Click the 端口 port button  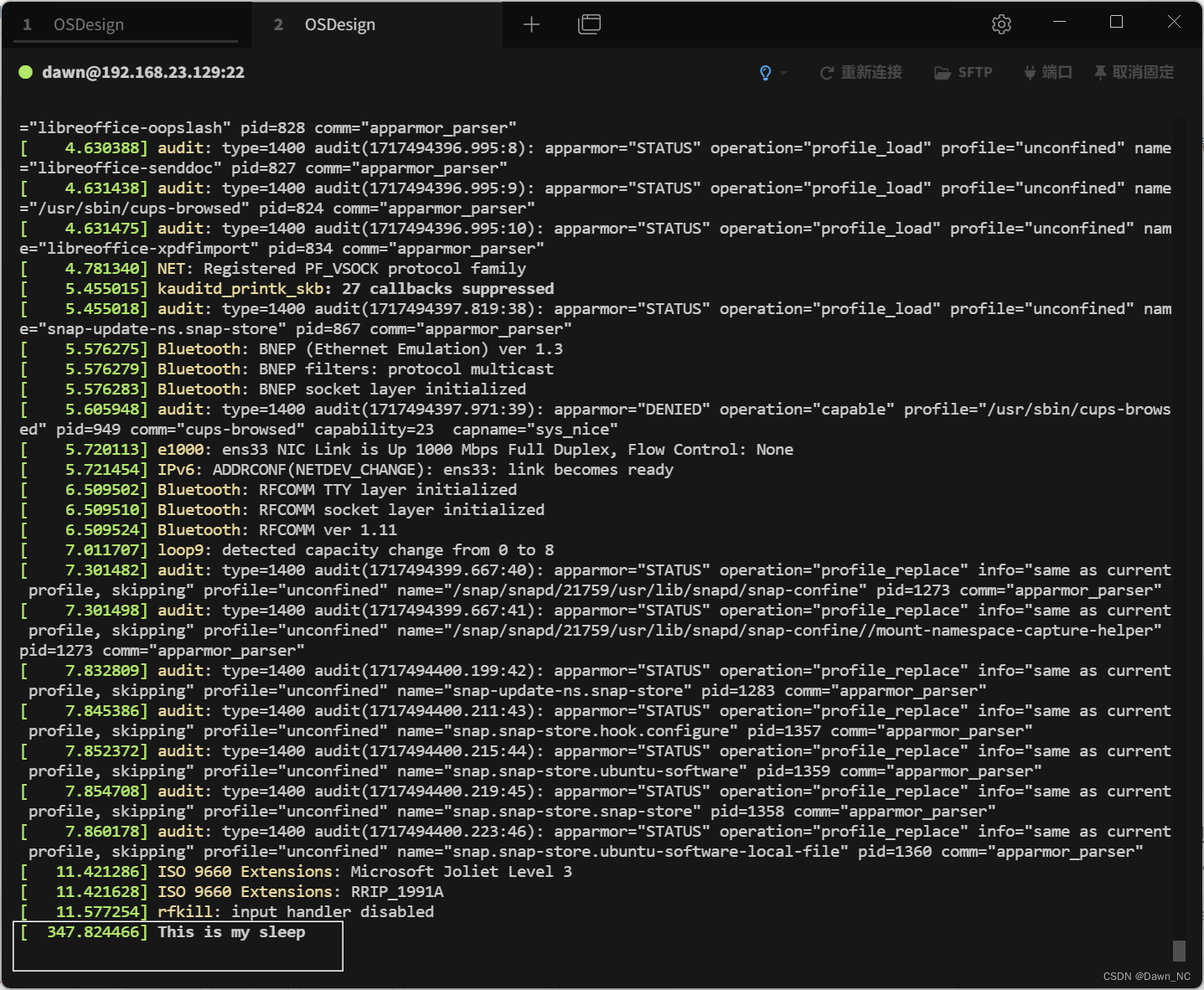tap(1048, 73)
